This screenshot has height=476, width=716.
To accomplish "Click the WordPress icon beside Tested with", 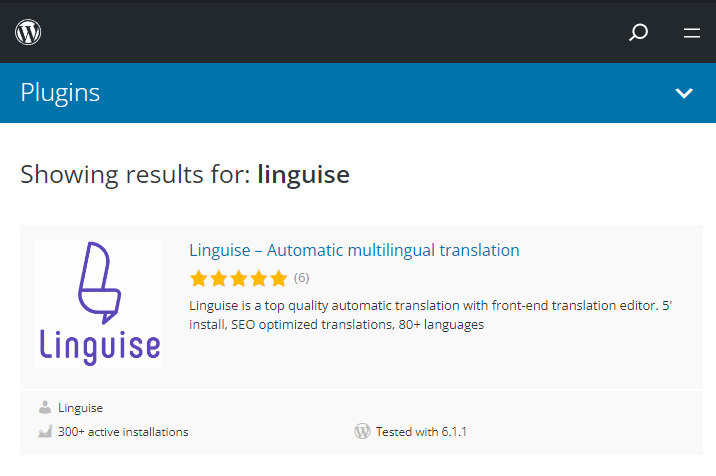I will pyautogui.click(x=363, y=431).
